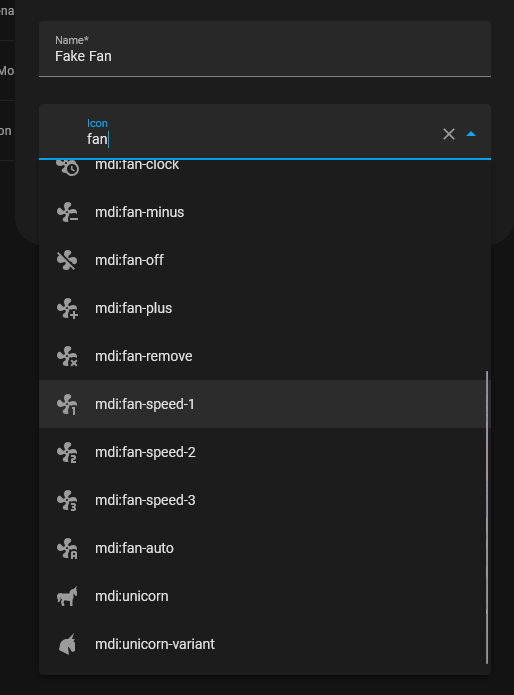The width and height of the screenshot is (514, 695).
Task: Choose the mdi:fan-off option
Action: click(x=265, y=260)
